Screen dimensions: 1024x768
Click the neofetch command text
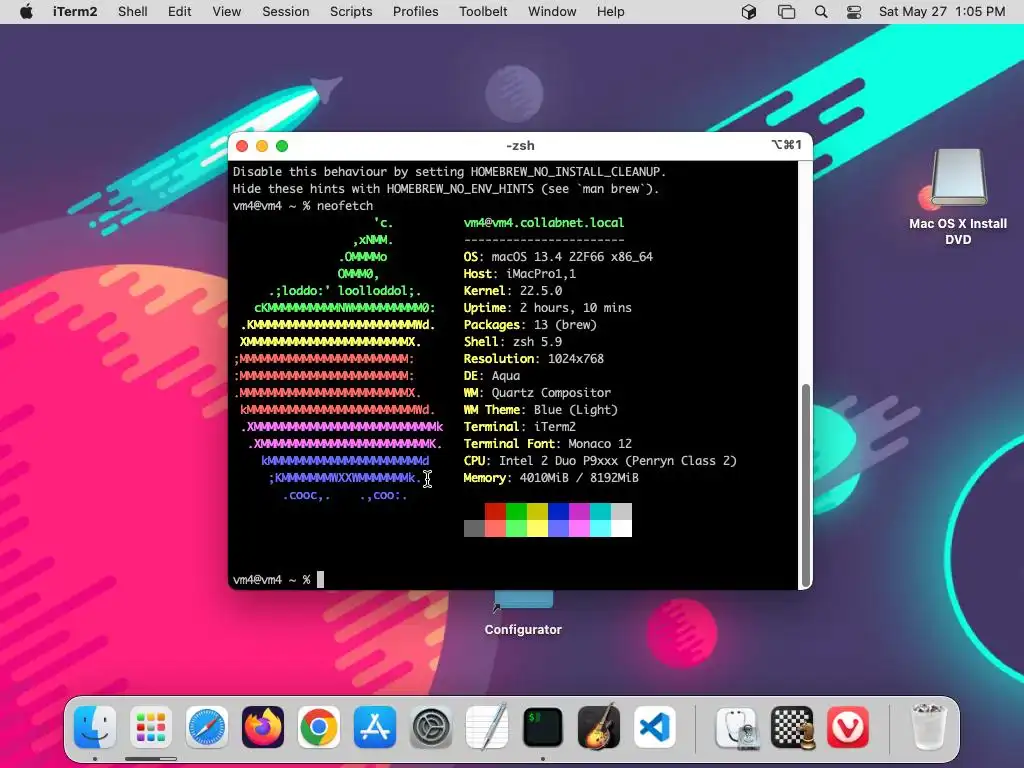(345, 206)
